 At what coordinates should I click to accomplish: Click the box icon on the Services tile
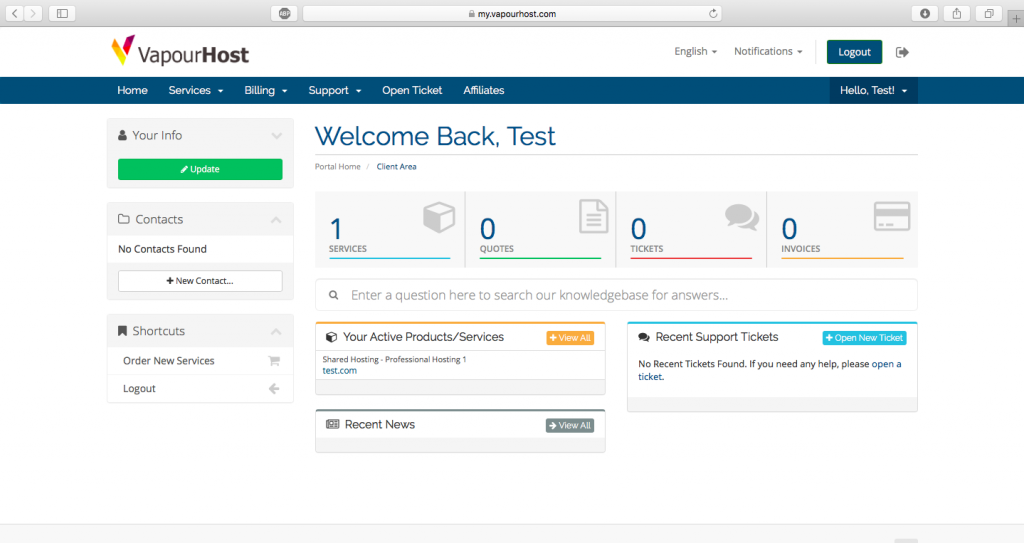tap(439, 217)
